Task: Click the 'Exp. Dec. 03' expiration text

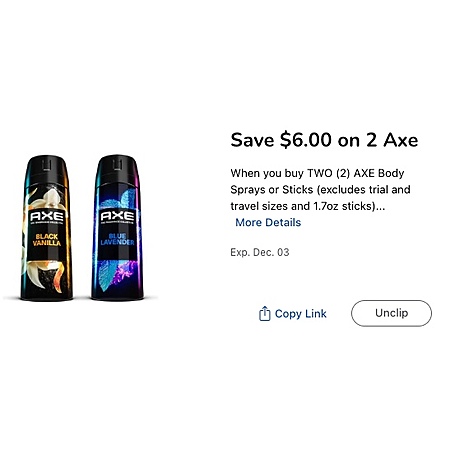Action: (x=260, y=252)
